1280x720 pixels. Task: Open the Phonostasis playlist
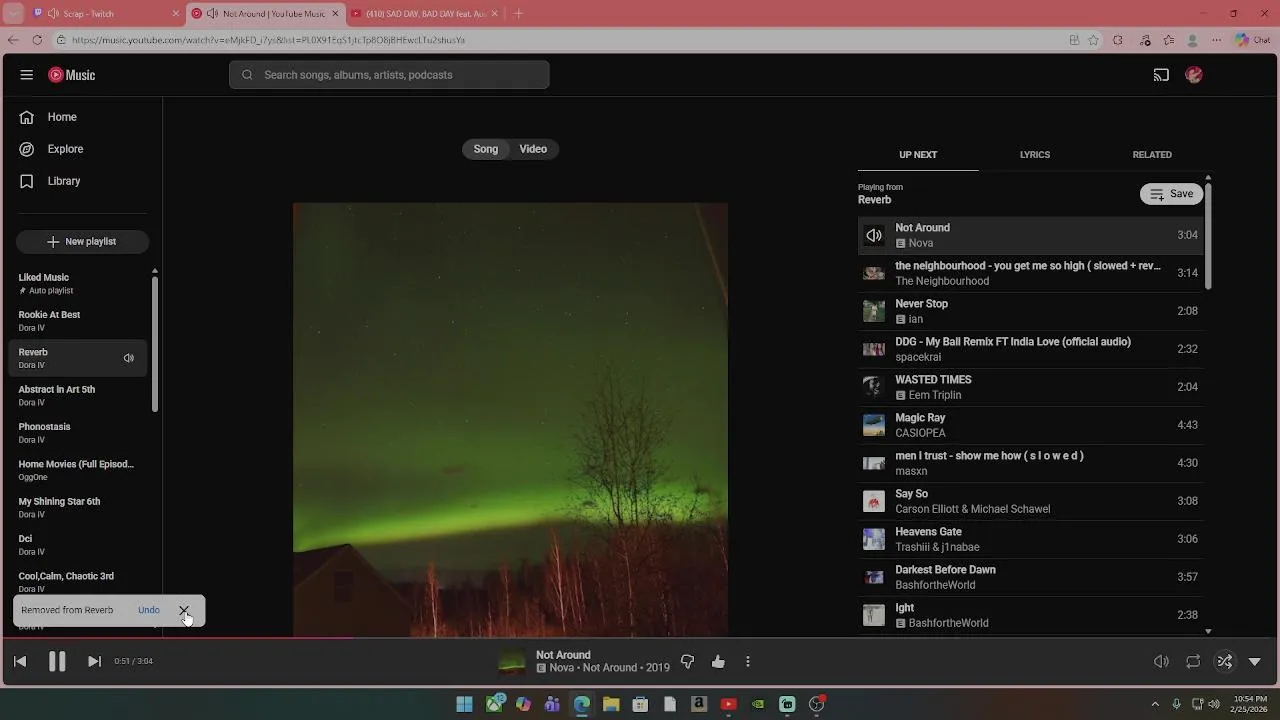coord(79,433)
